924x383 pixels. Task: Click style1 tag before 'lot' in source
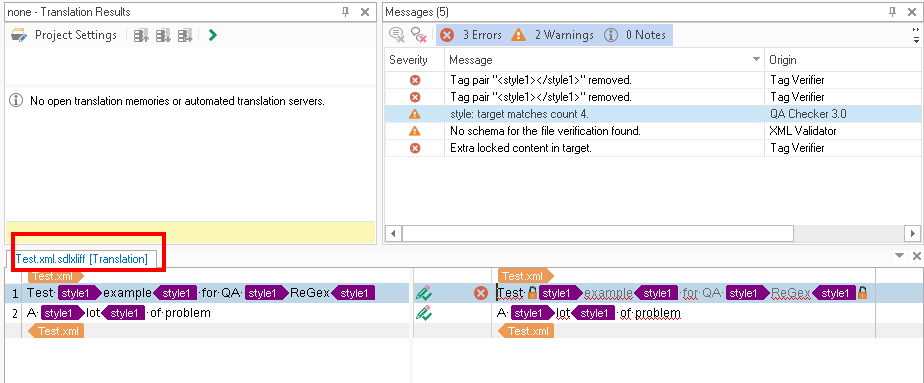(x=62, y=313)
